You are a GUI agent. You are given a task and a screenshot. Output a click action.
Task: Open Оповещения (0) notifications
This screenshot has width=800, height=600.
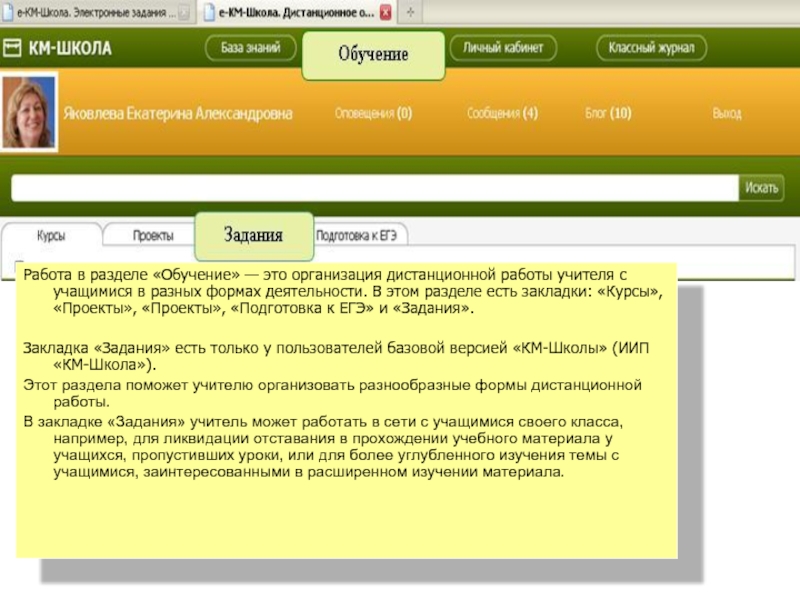pos(373,113)
